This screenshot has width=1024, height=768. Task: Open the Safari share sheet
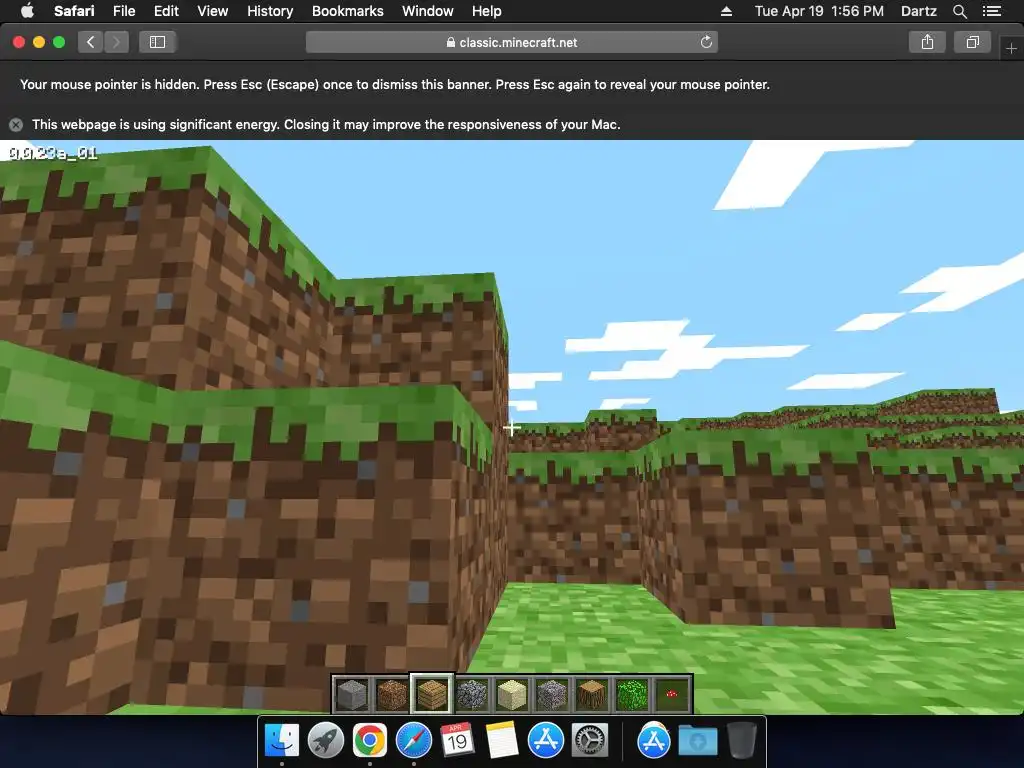point(927,42)
